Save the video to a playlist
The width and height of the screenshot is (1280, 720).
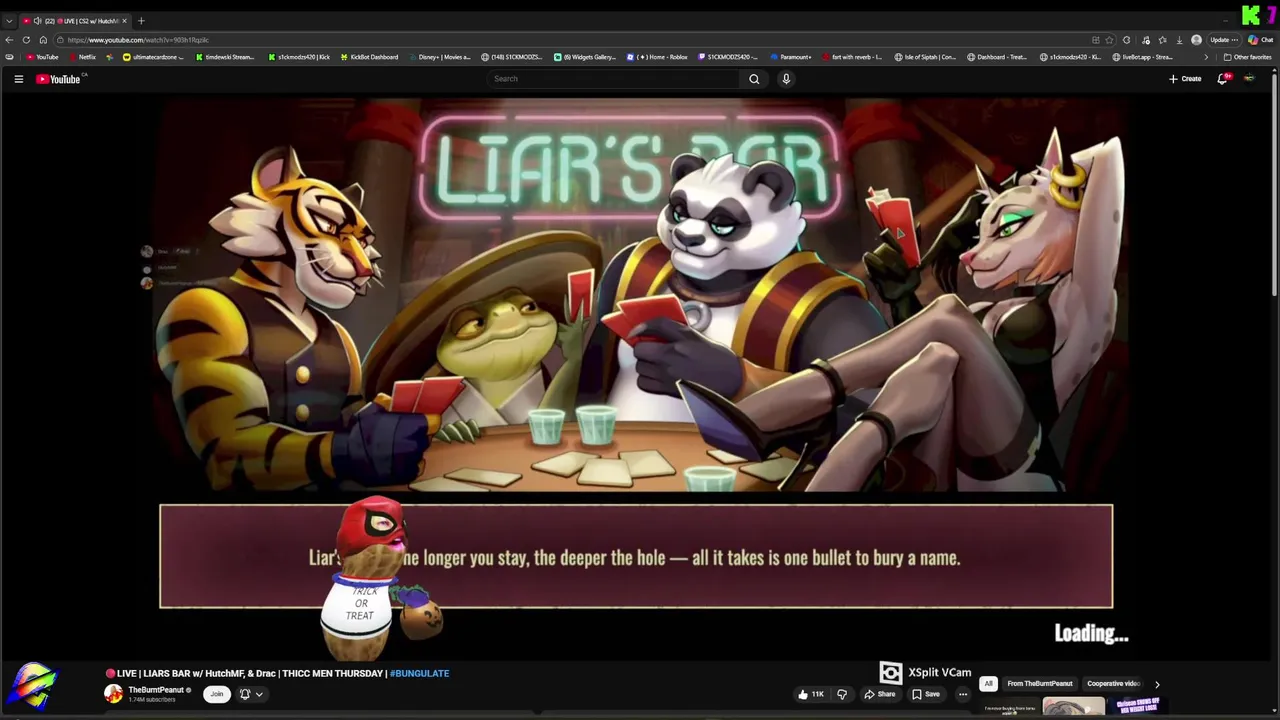[926, 694]
